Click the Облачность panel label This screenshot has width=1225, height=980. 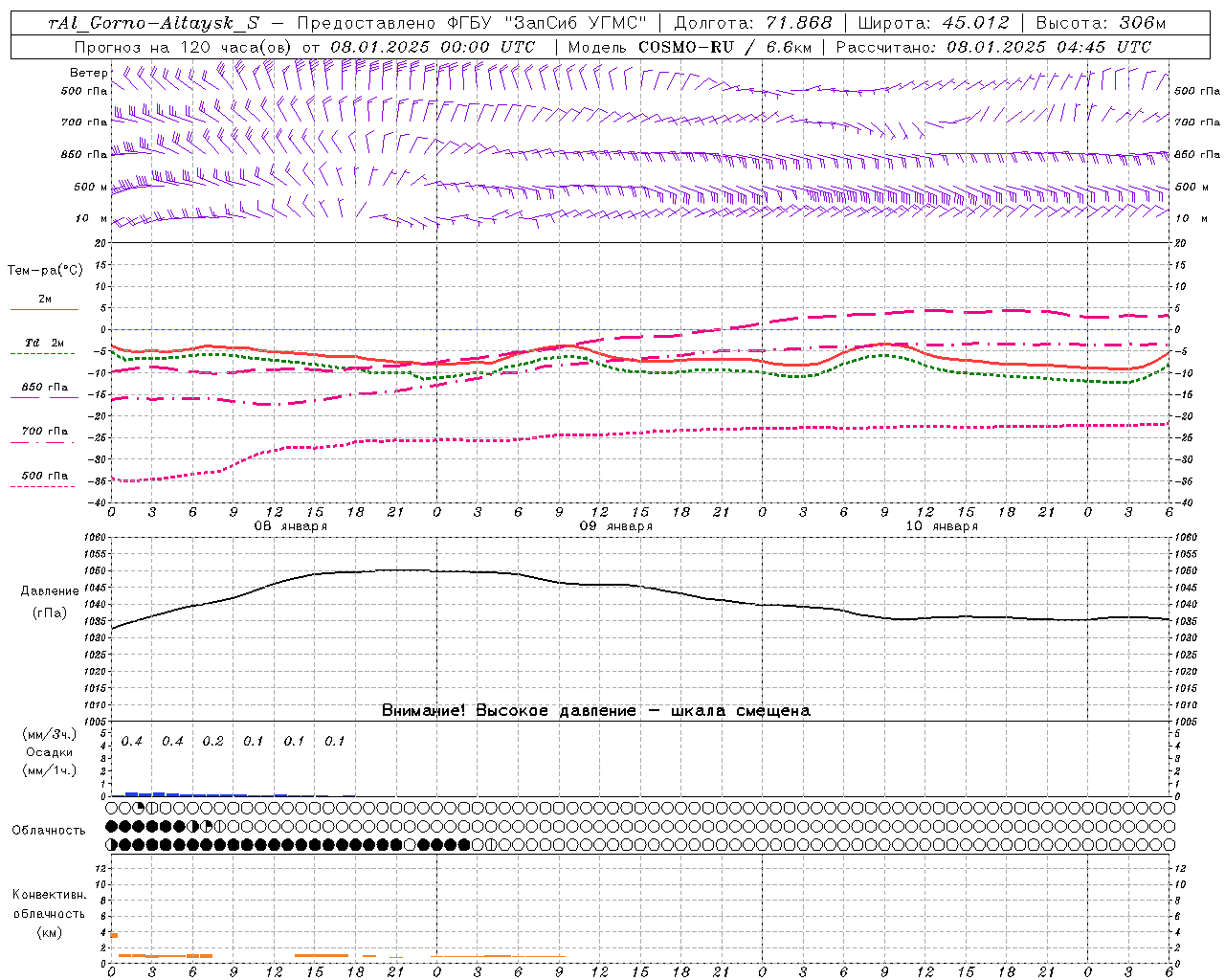(x=49, y=830)
